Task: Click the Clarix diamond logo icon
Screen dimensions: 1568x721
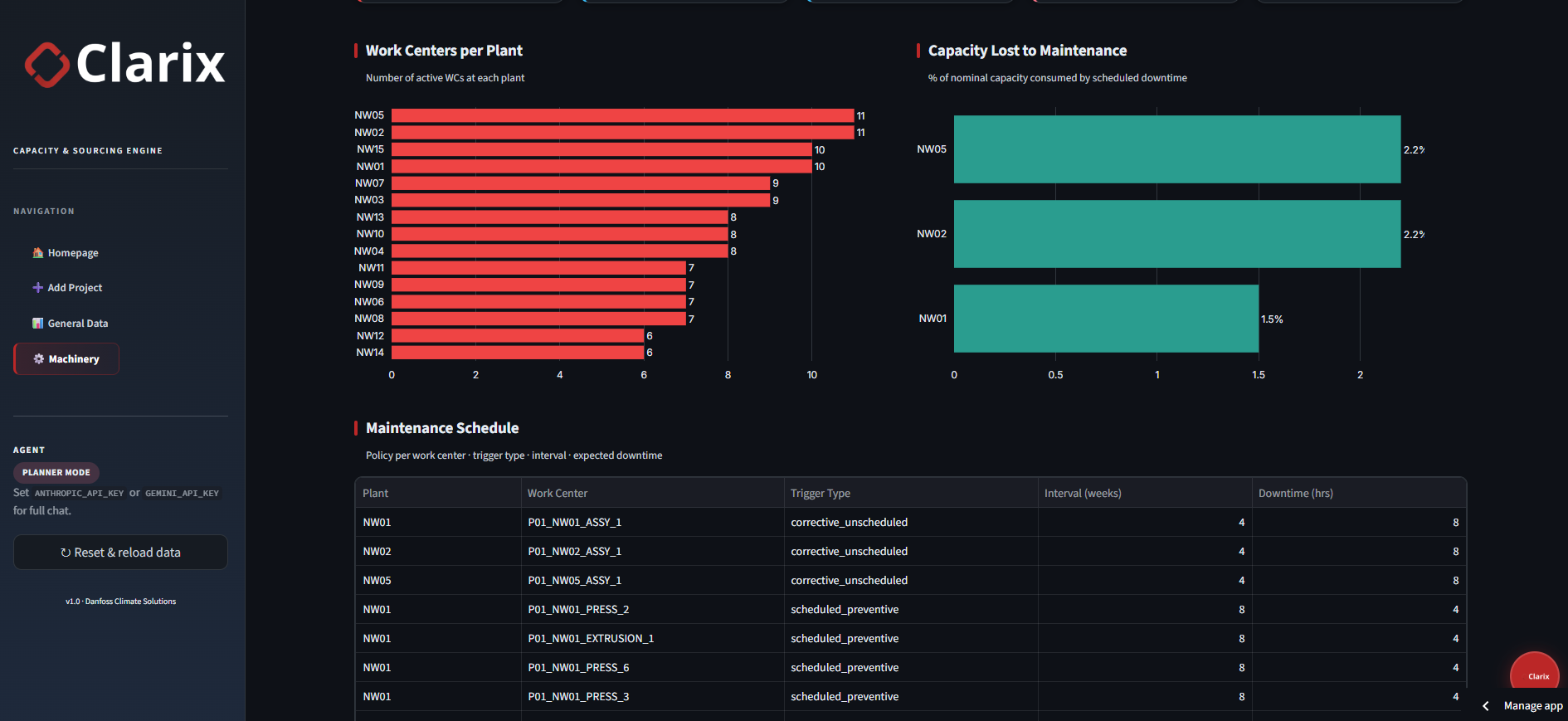Action: 46,65
